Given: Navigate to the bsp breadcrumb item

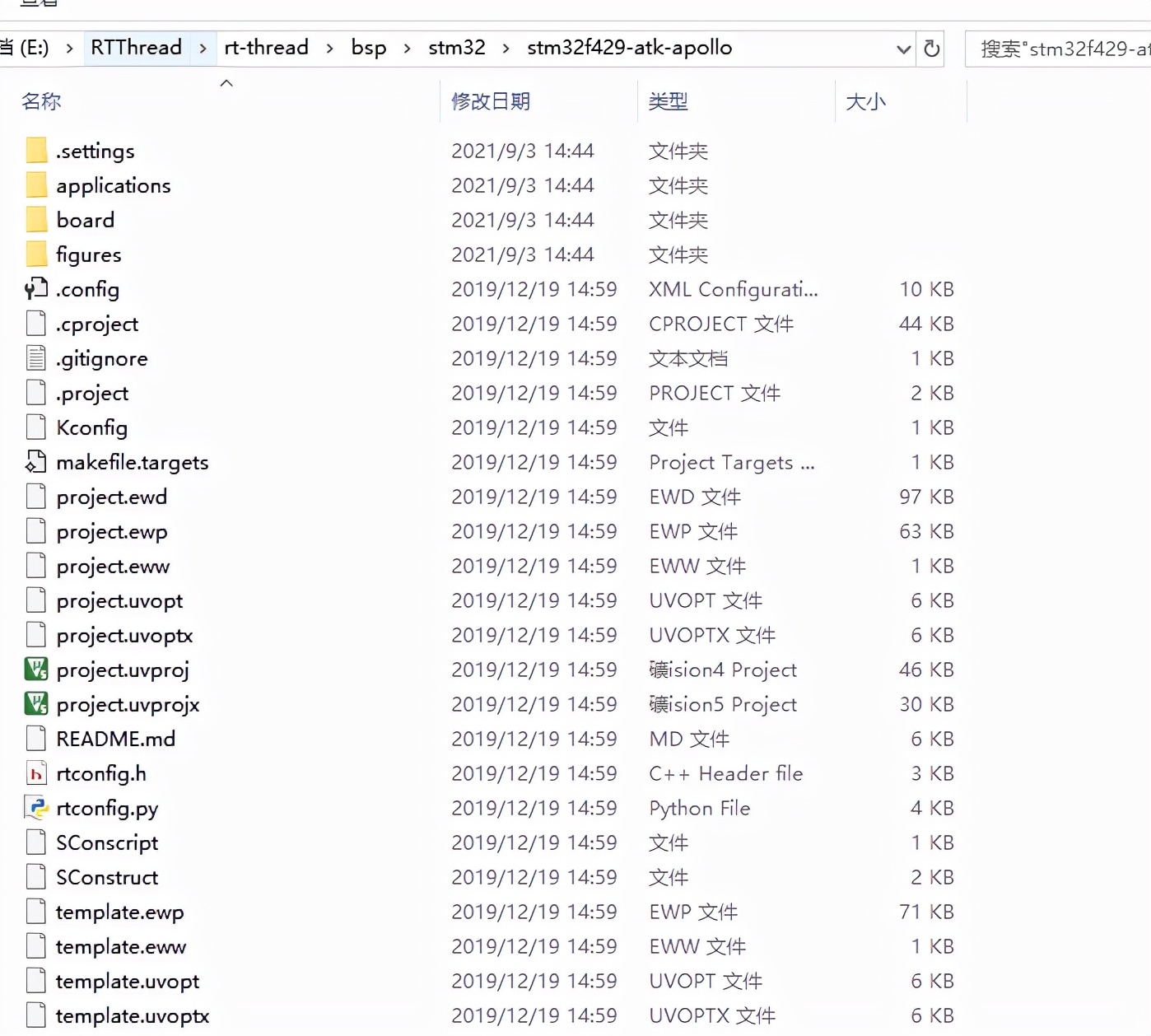Looking at the screenshot, I should click(368, 48).
